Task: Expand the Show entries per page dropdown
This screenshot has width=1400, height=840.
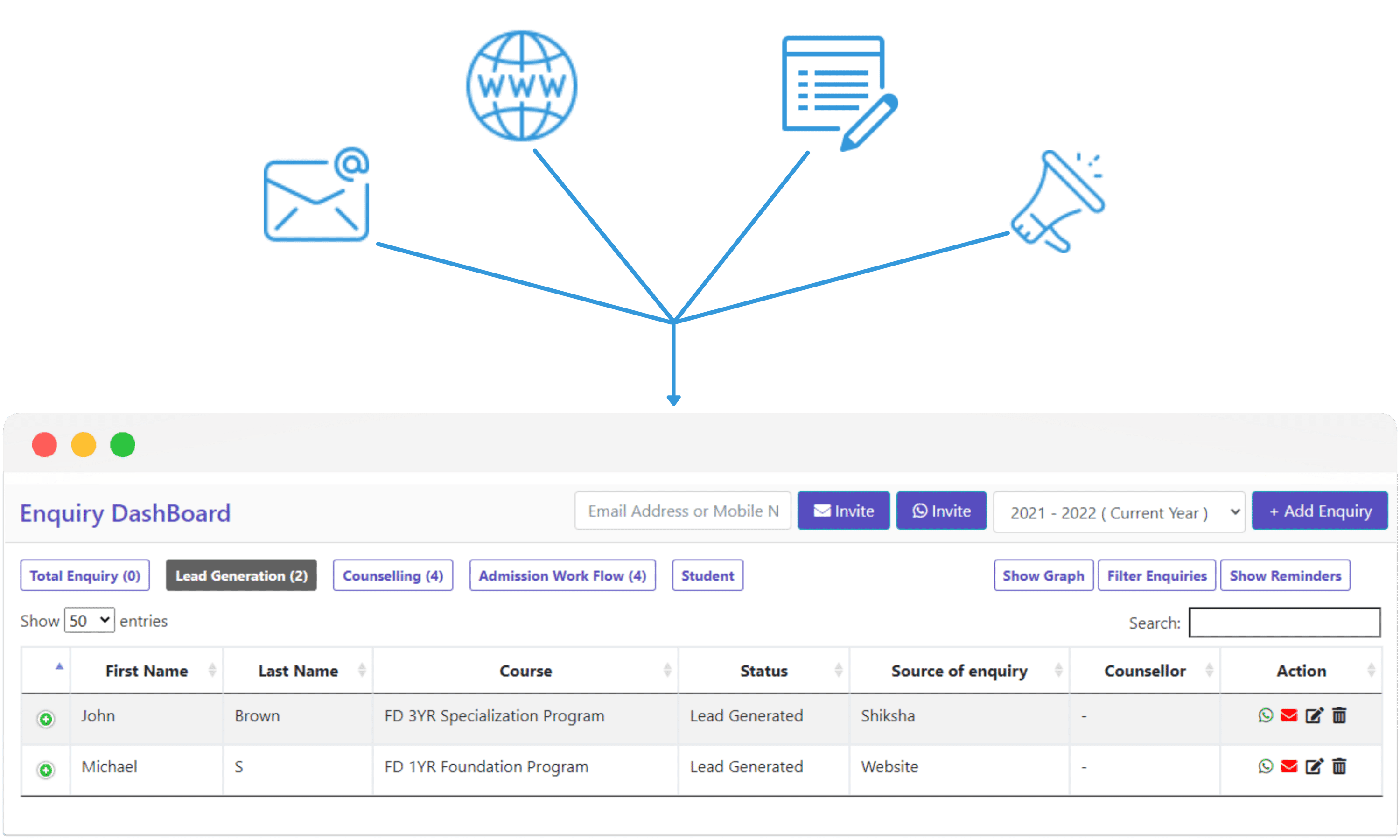Action: coord(89,620)
